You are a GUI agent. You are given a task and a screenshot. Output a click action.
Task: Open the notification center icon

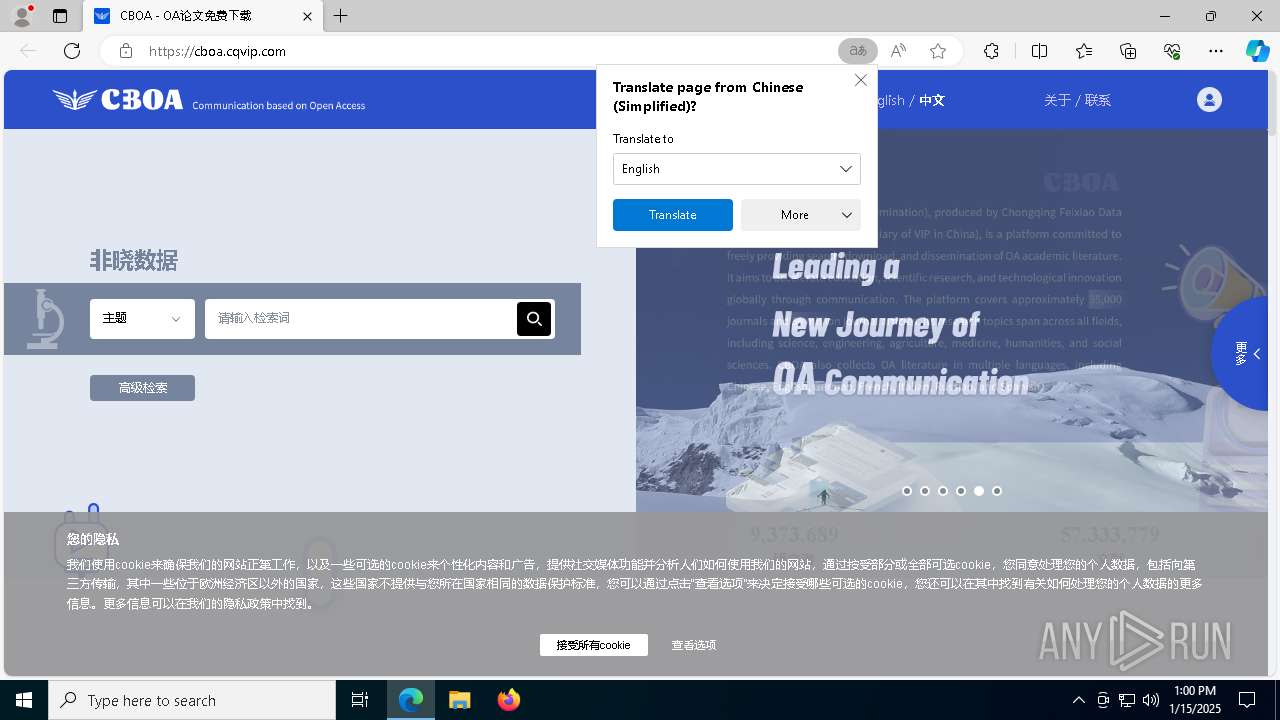click(1247, 700)
